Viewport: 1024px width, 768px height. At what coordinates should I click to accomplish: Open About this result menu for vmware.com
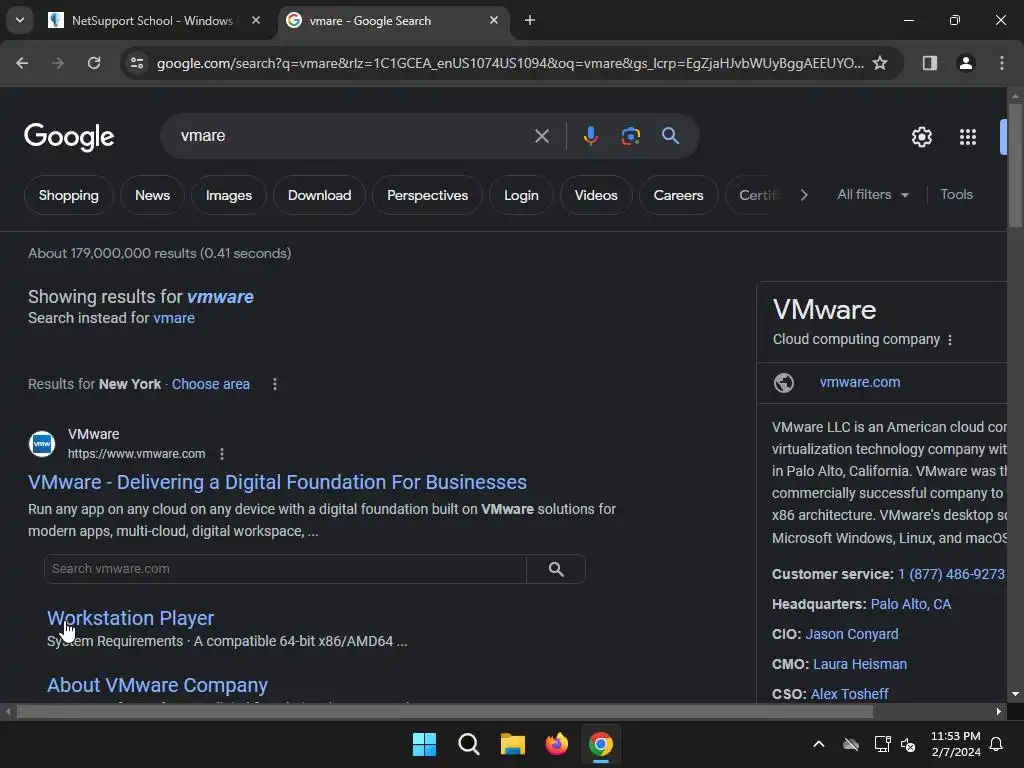pyautogui.click(x=222, y=454)
